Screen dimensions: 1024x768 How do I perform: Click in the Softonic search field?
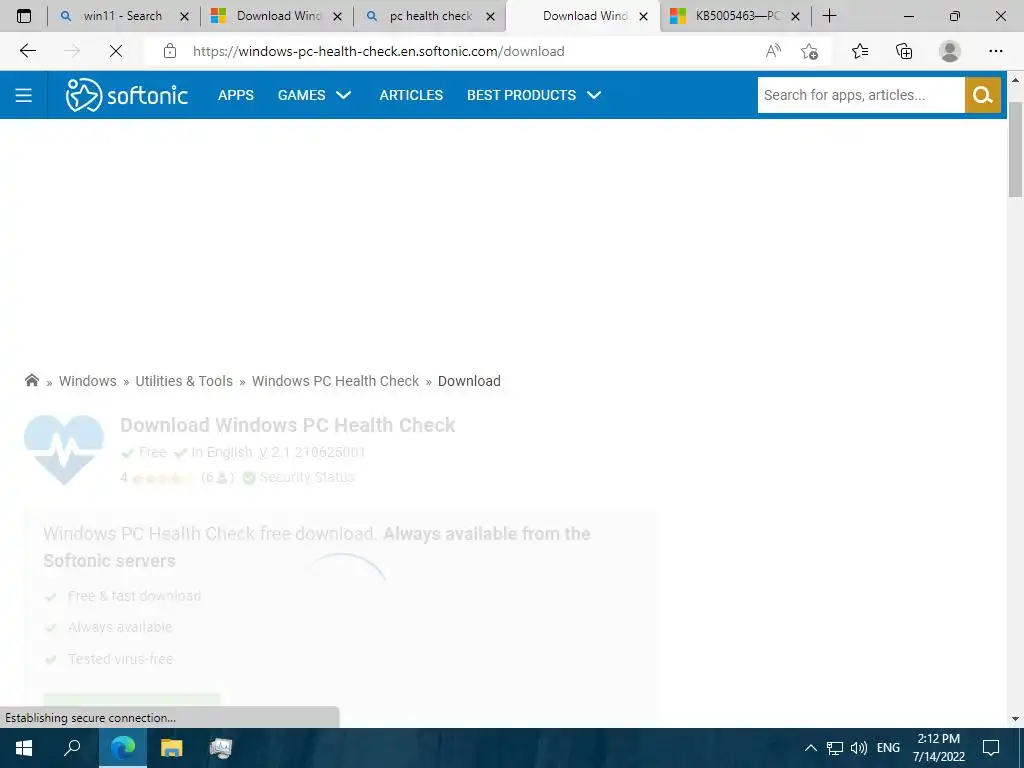tap(861, 95)
